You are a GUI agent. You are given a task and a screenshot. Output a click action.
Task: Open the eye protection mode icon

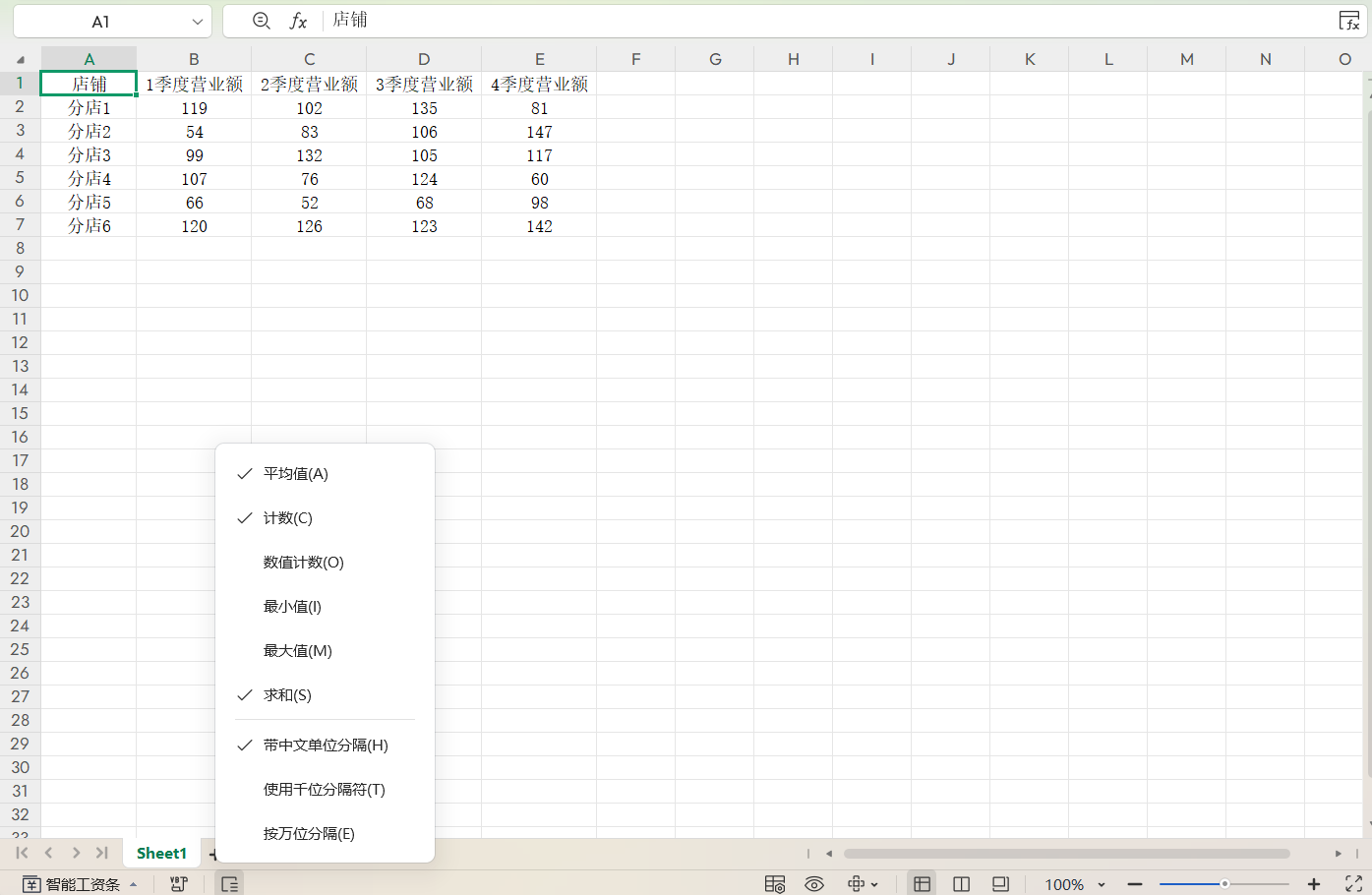pos(814,884)
